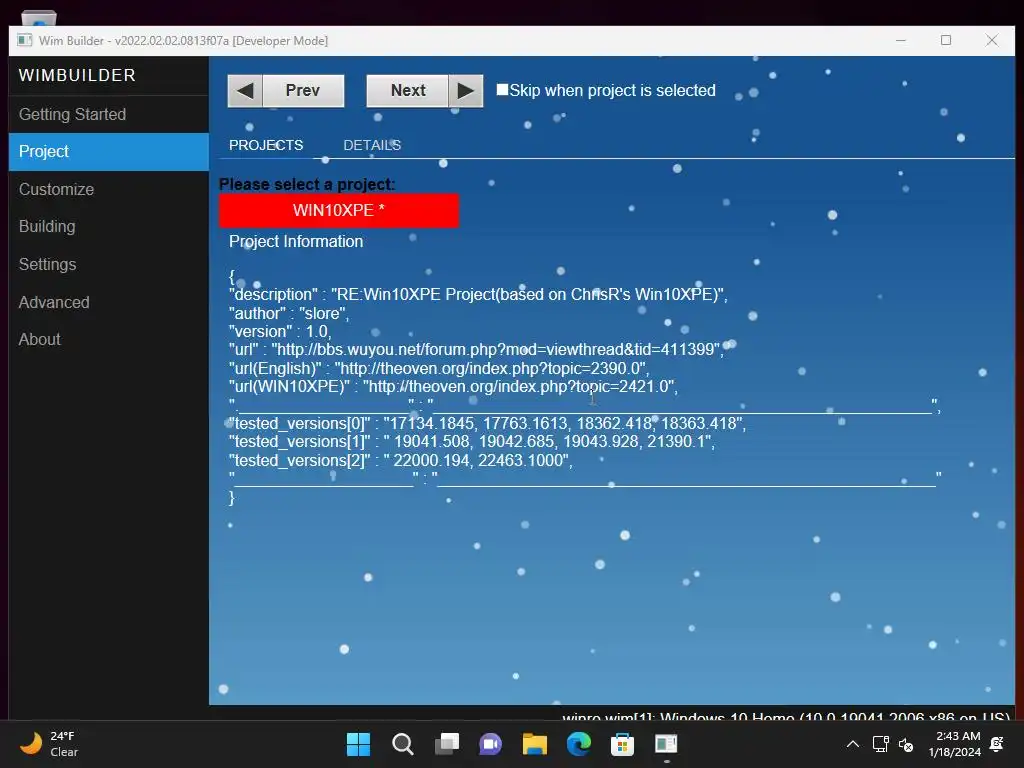Image resolution: width=1024 pixels, height=768 pixels.
Task: Open the Advanced sidebar item
Action: pyautogui.click(x=109, y=302)
